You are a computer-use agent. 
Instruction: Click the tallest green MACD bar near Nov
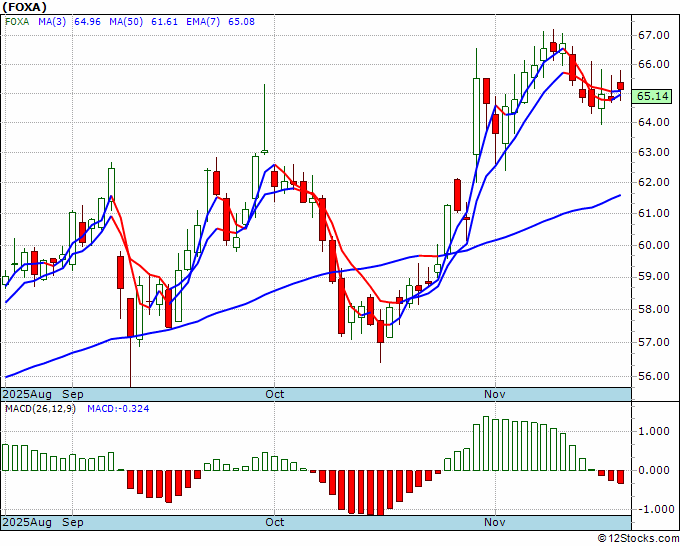(x=486, y=443)
